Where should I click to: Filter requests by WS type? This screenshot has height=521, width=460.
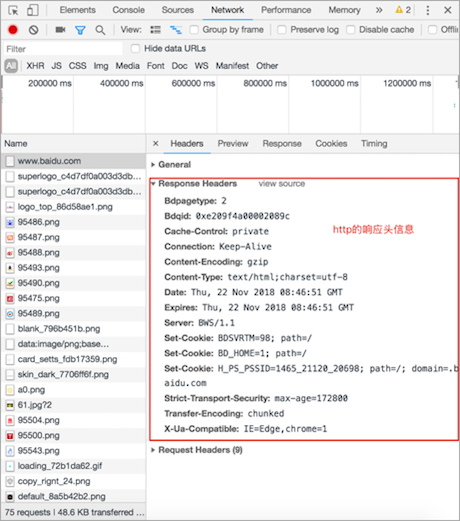pyautogui.click(x=201, y=66)
